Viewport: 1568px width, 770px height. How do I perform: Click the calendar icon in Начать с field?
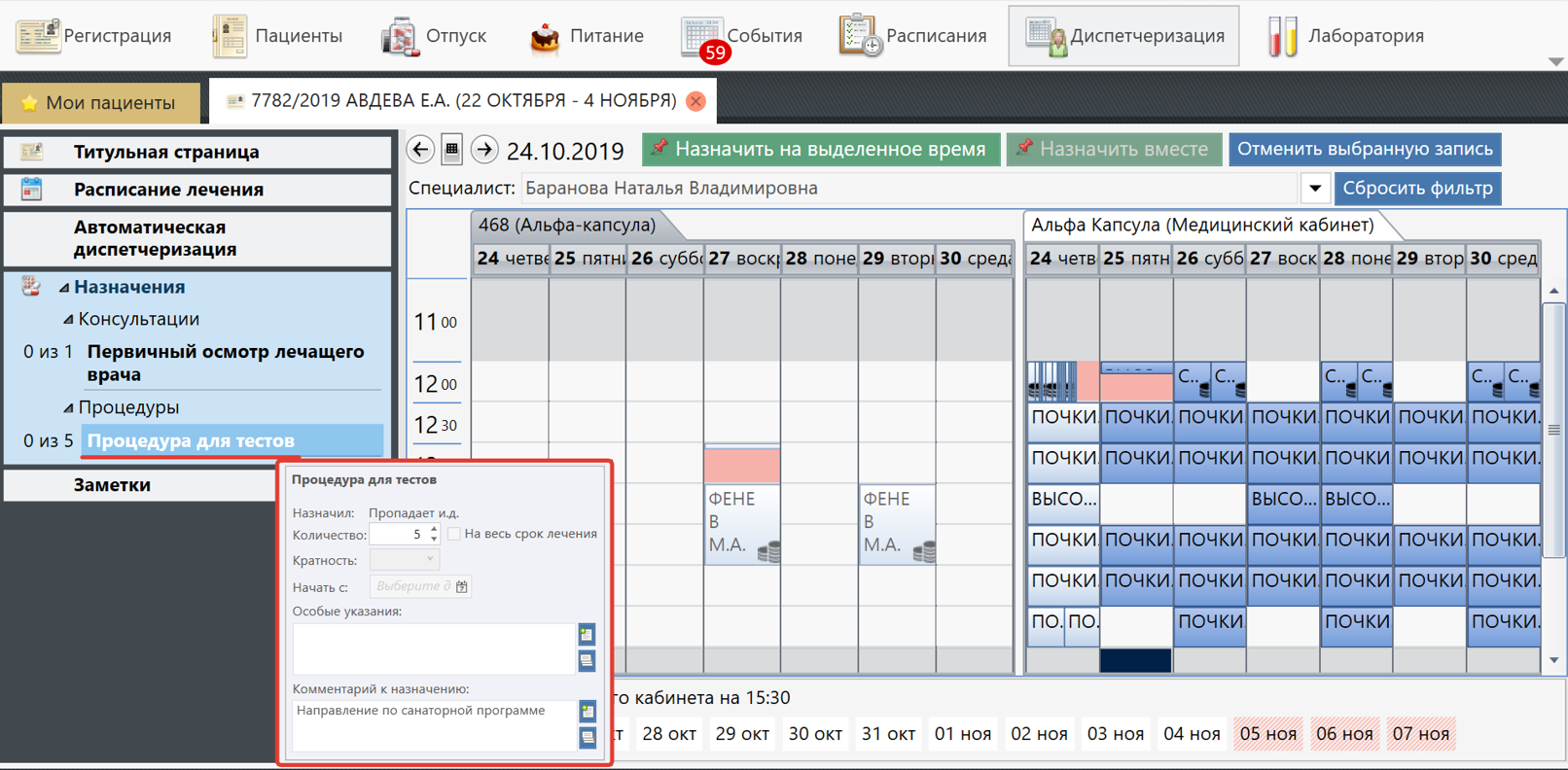pyautogui.click(x=462, y=587)
